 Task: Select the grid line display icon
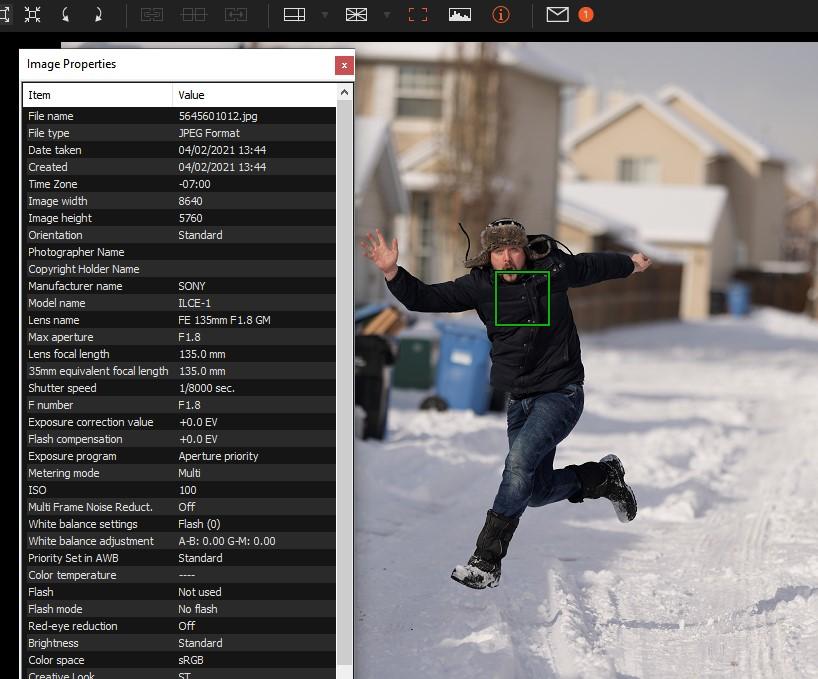tap(356, 15)
